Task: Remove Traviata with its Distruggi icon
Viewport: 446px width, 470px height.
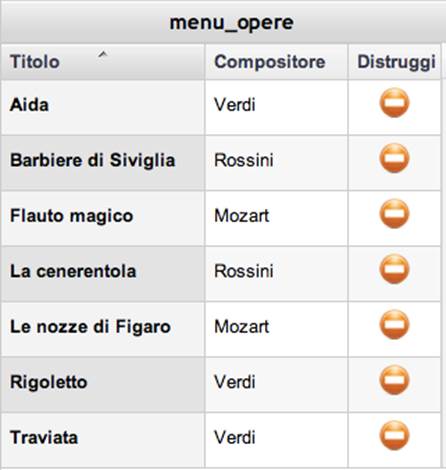Action: click(x=394, y=436)
